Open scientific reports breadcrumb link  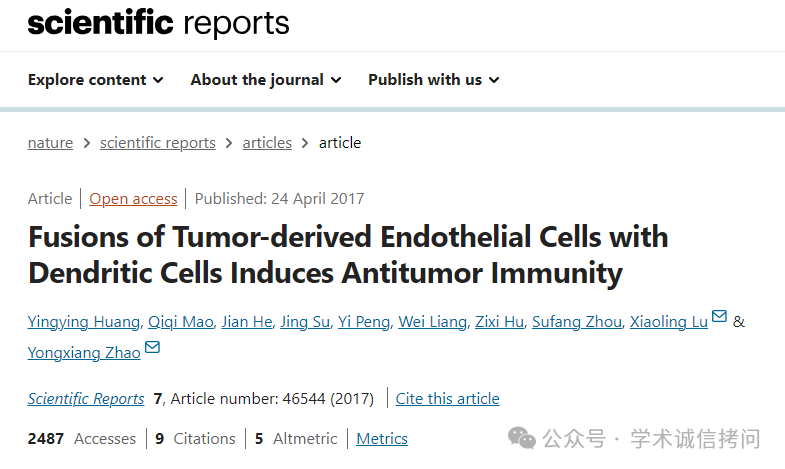coord(158,143)
